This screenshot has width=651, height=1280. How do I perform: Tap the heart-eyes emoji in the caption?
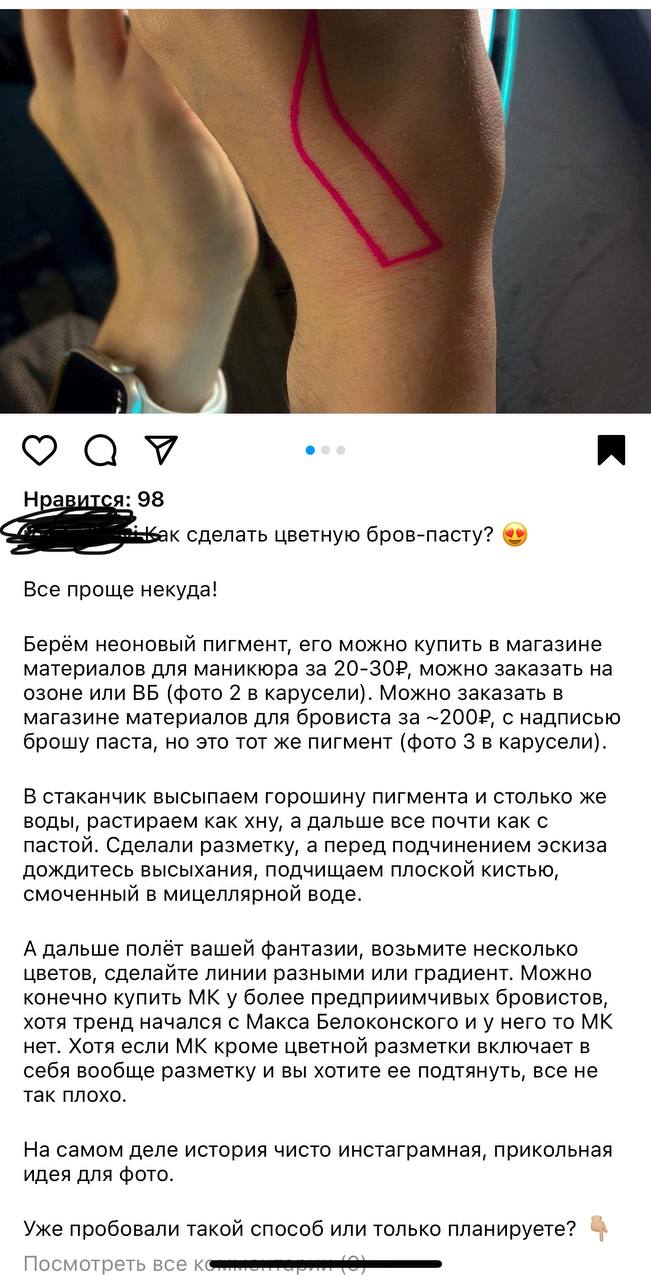tap(515, 535)
